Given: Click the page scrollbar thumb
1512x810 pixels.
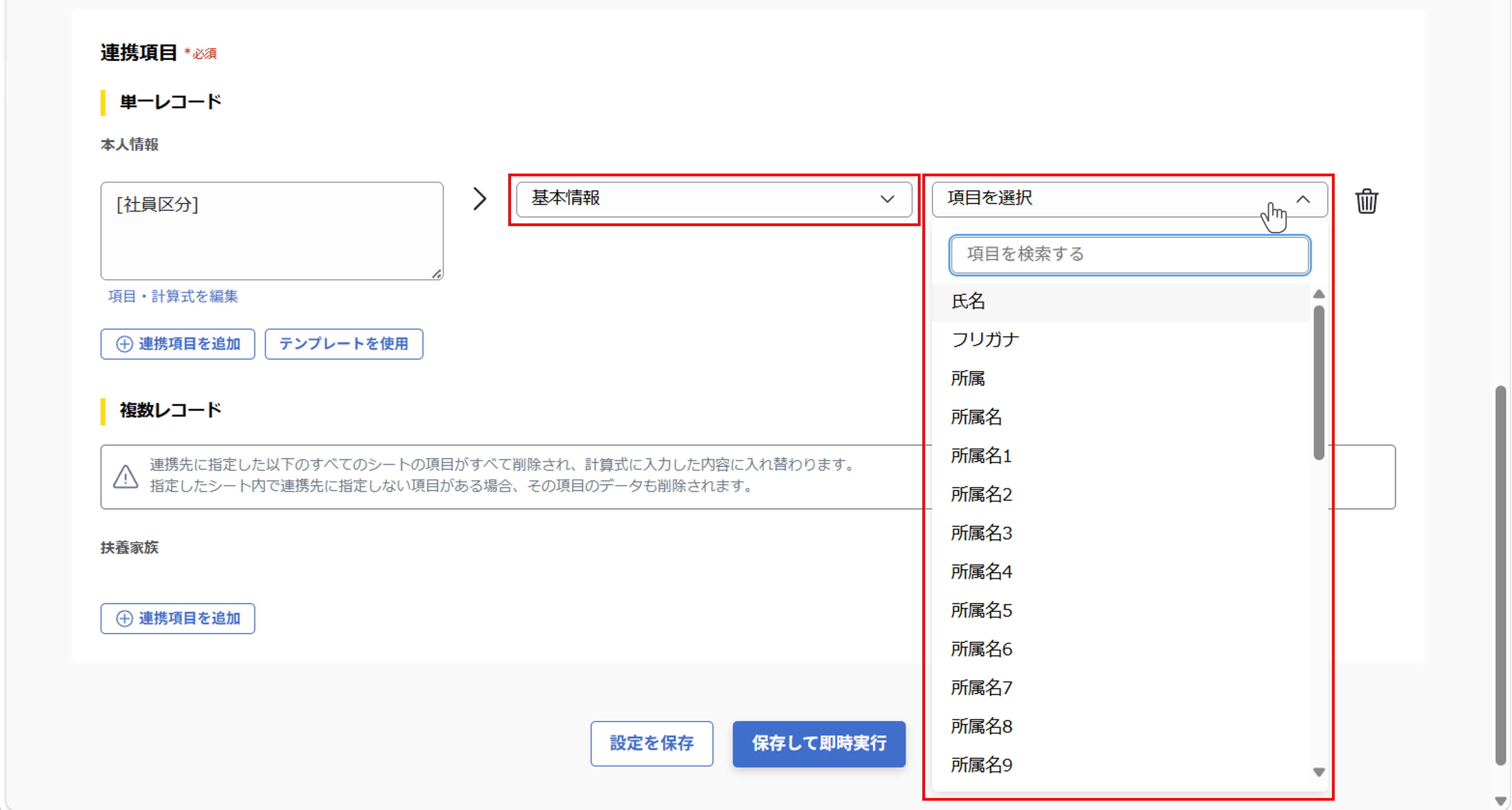Looking at the screenshot, I should pos(1501,575).
